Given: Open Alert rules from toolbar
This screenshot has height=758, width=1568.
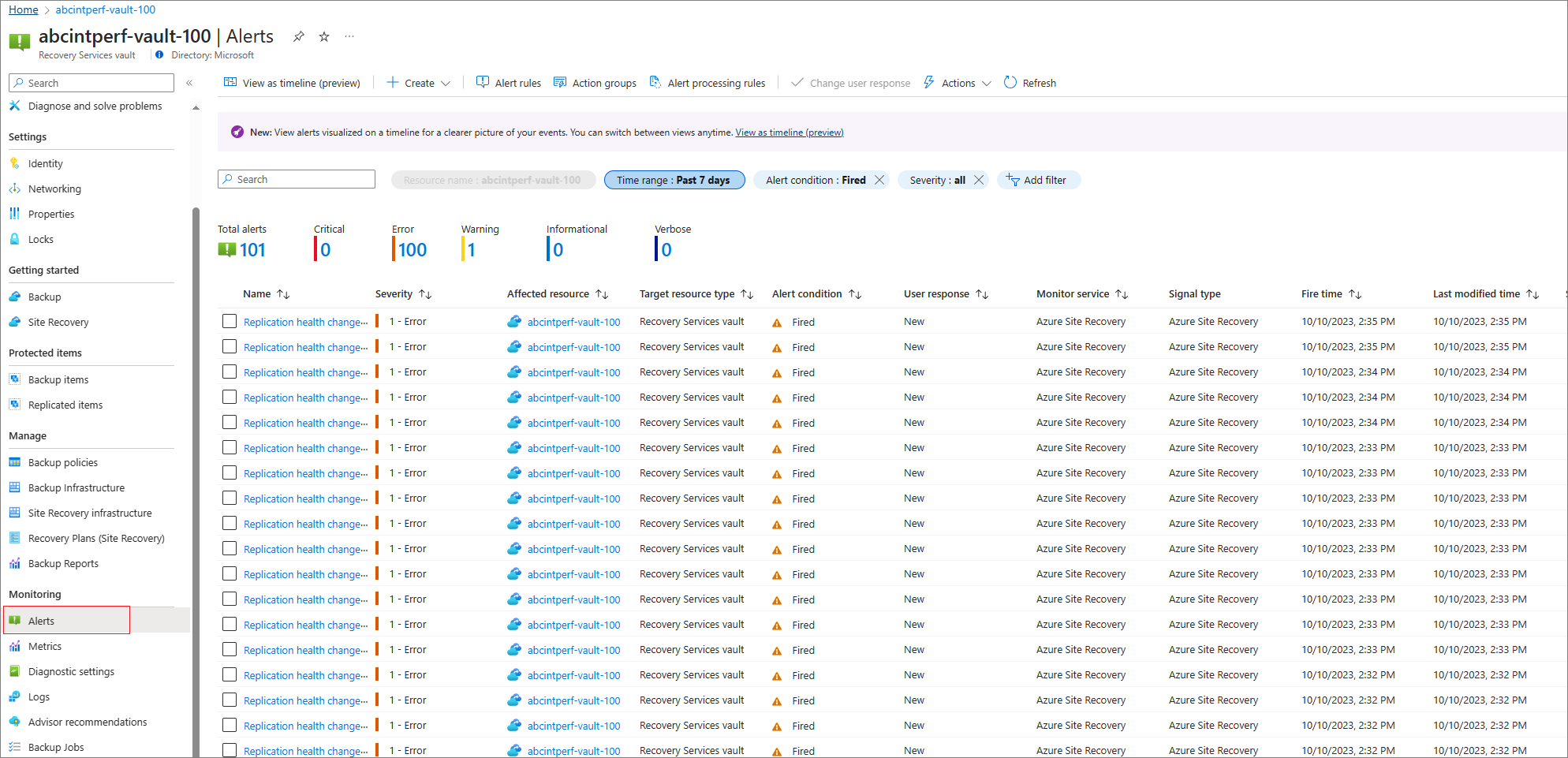Looking at the screenshot, I should coord(509,83).
